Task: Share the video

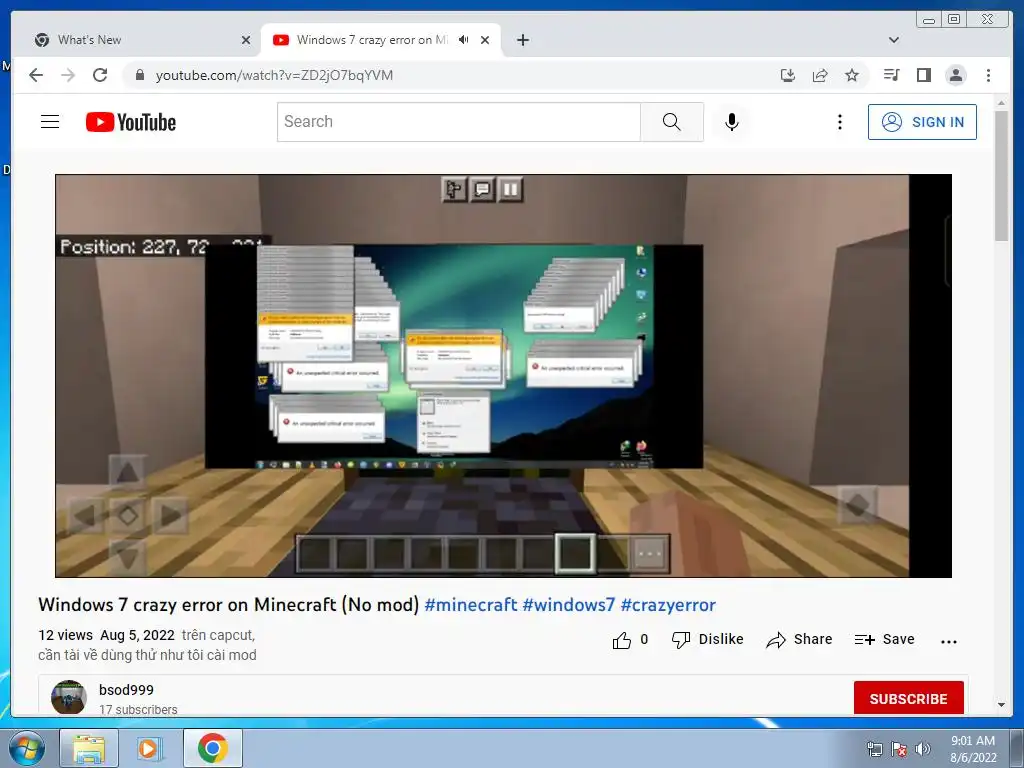Action: coord(799,639)
